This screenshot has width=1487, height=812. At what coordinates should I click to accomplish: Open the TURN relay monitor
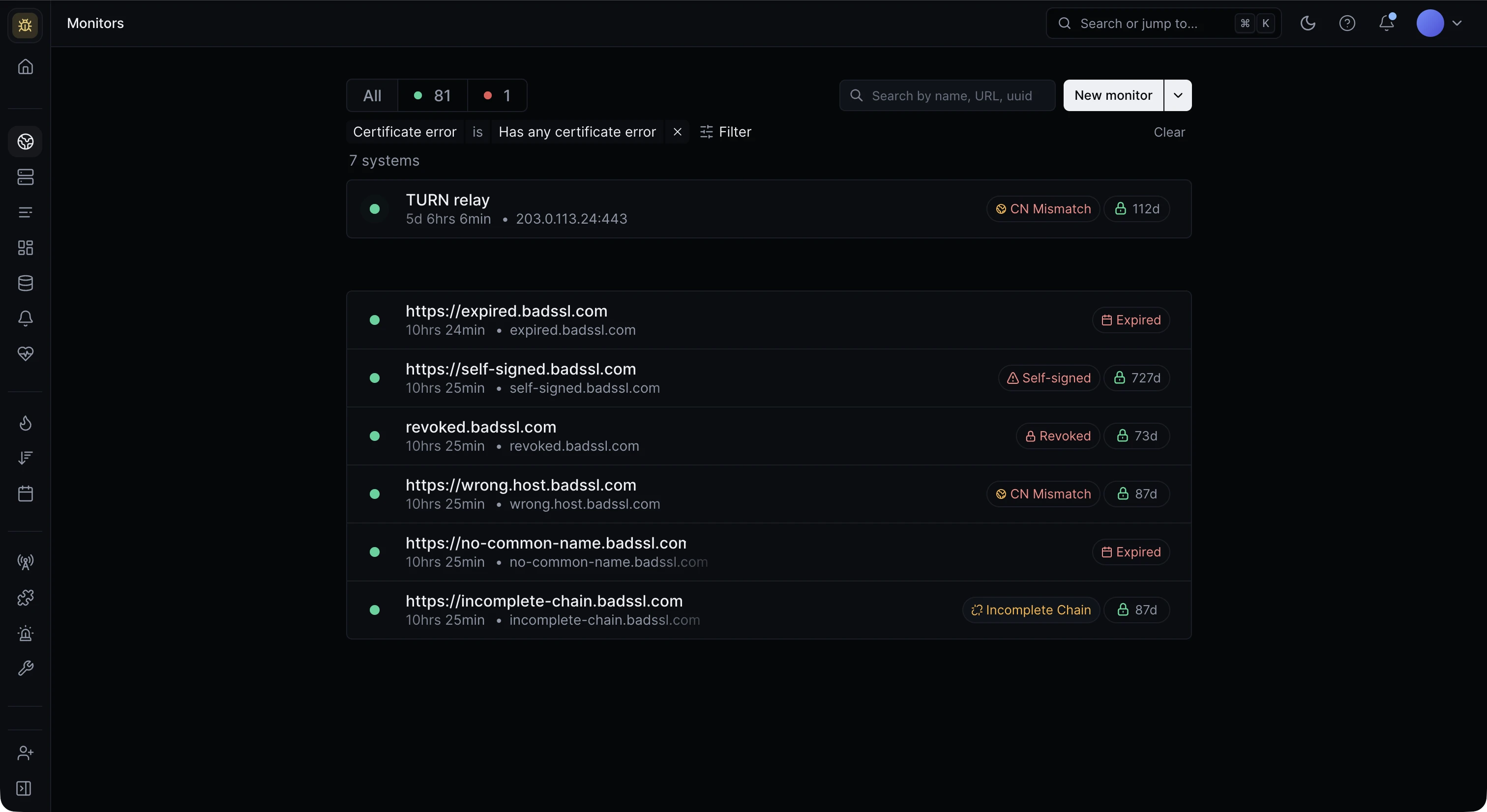769,209
